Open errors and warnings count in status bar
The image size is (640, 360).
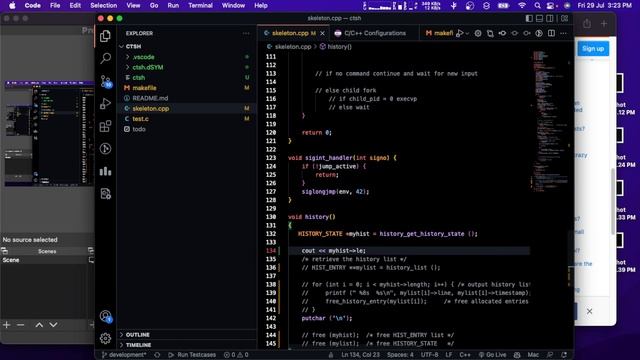(236, 355)
